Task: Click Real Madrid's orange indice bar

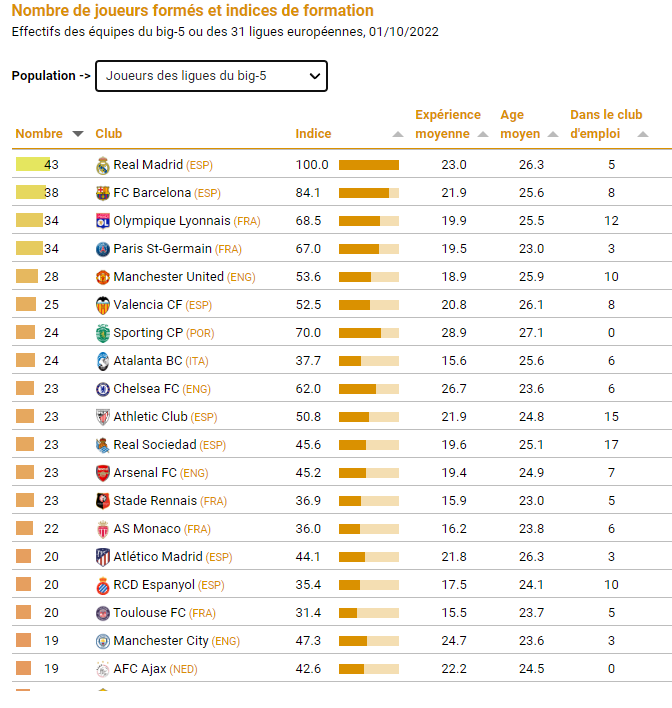Action: click(369, 165)
